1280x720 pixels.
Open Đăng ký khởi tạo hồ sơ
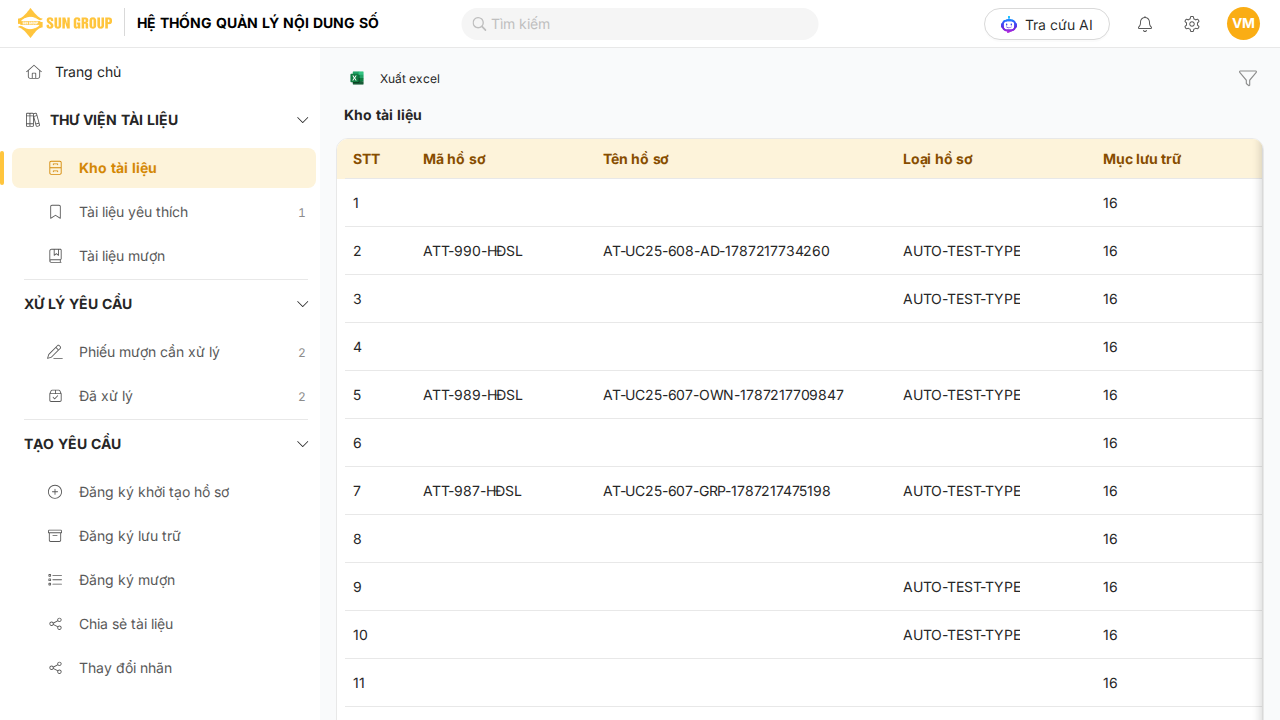(x=164, y=492)
